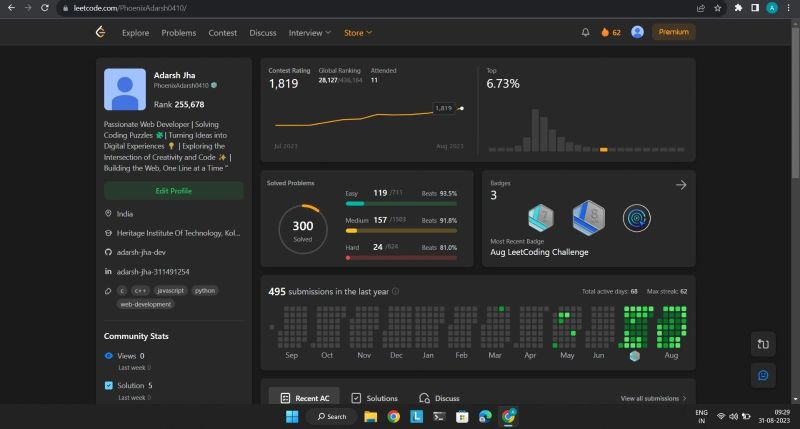Switch to the Solutions tab
This screenshot has width=800, height=429.
coord(374,398)
